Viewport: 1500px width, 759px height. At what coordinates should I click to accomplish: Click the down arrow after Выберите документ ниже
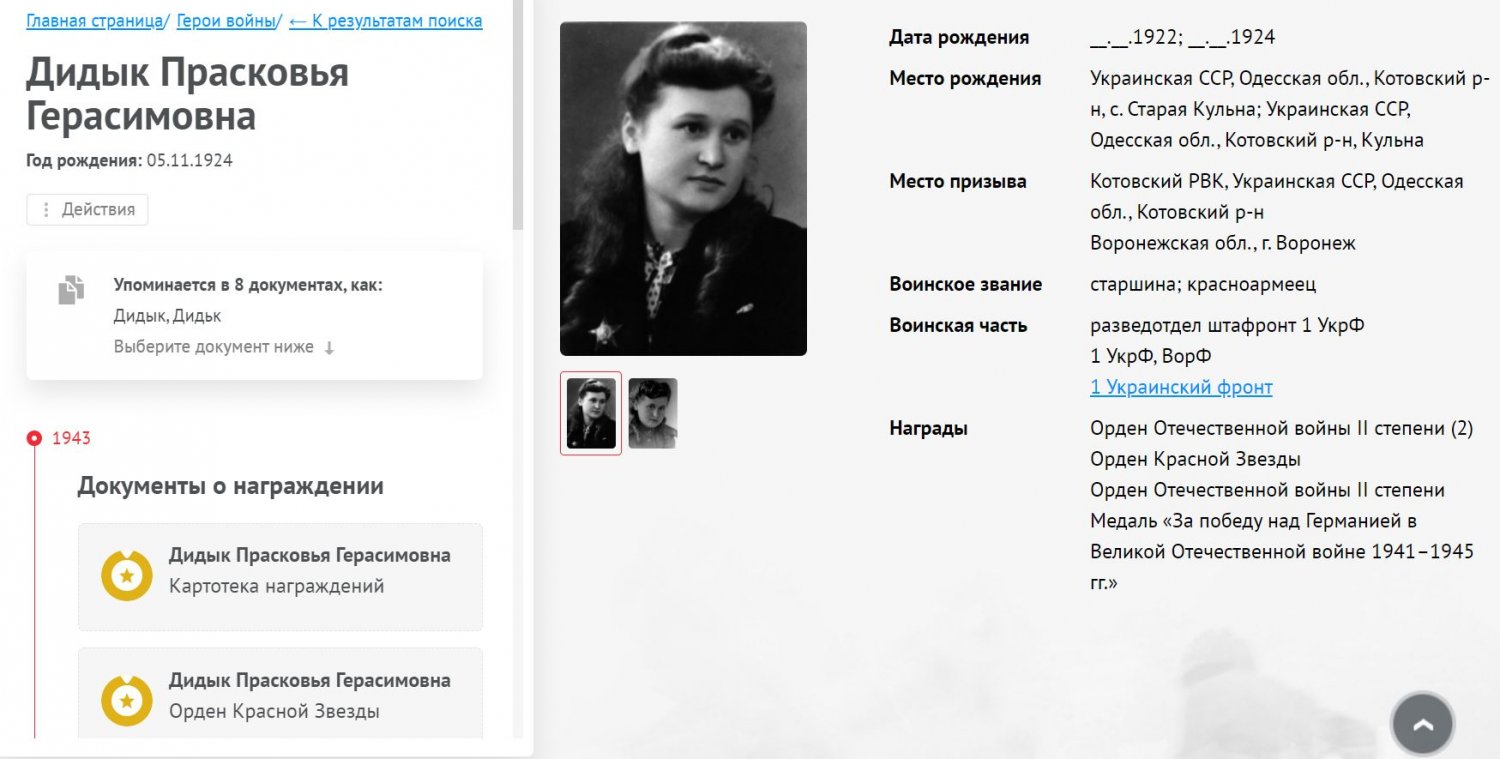[x=329, y=348]
